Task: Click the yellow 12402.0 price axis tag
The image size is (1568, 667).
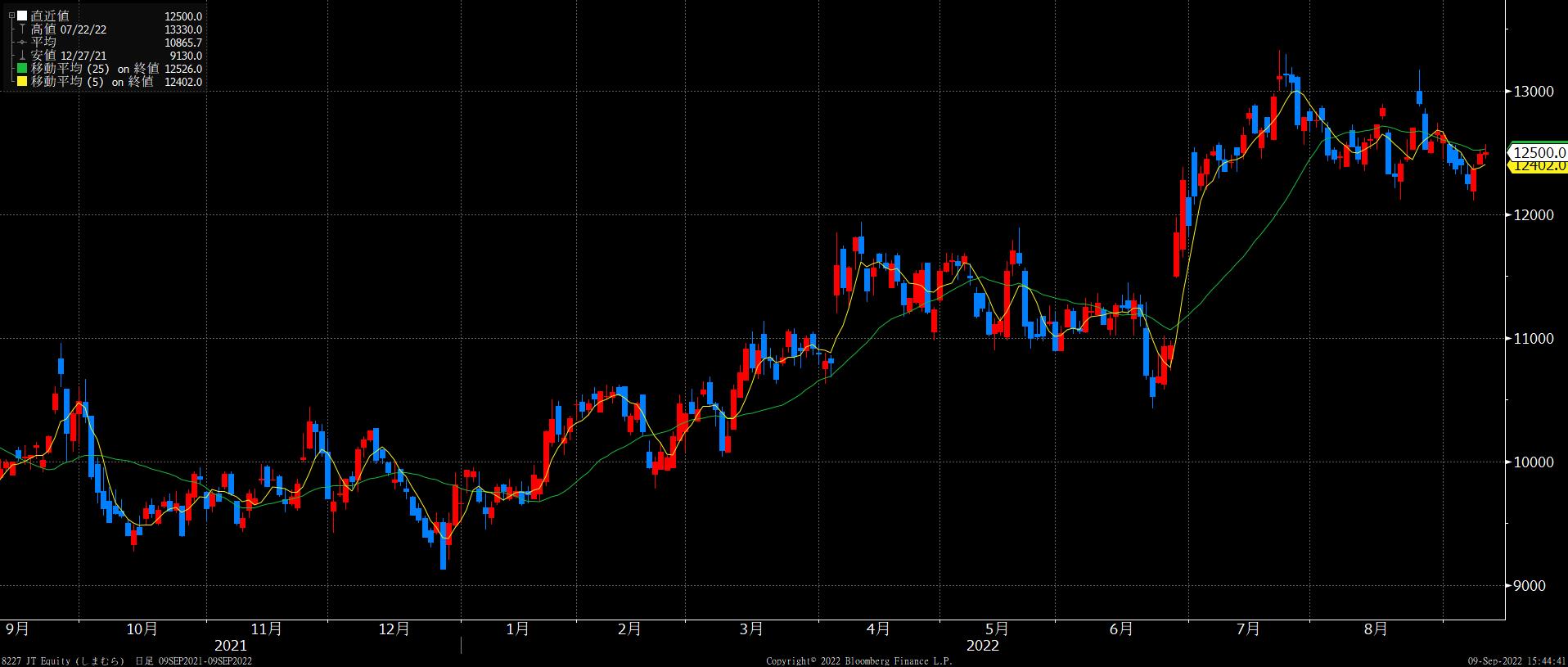Action: pyautogui.click(x=1539, y=167)
